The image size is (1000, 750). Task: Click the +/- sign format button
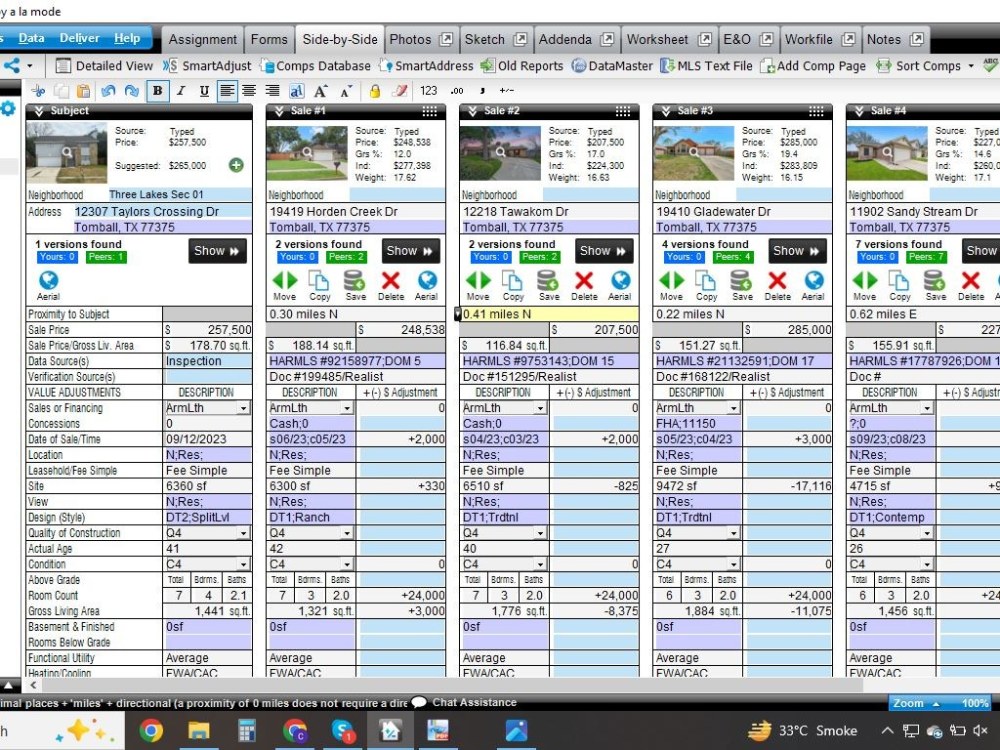[506, 91]
